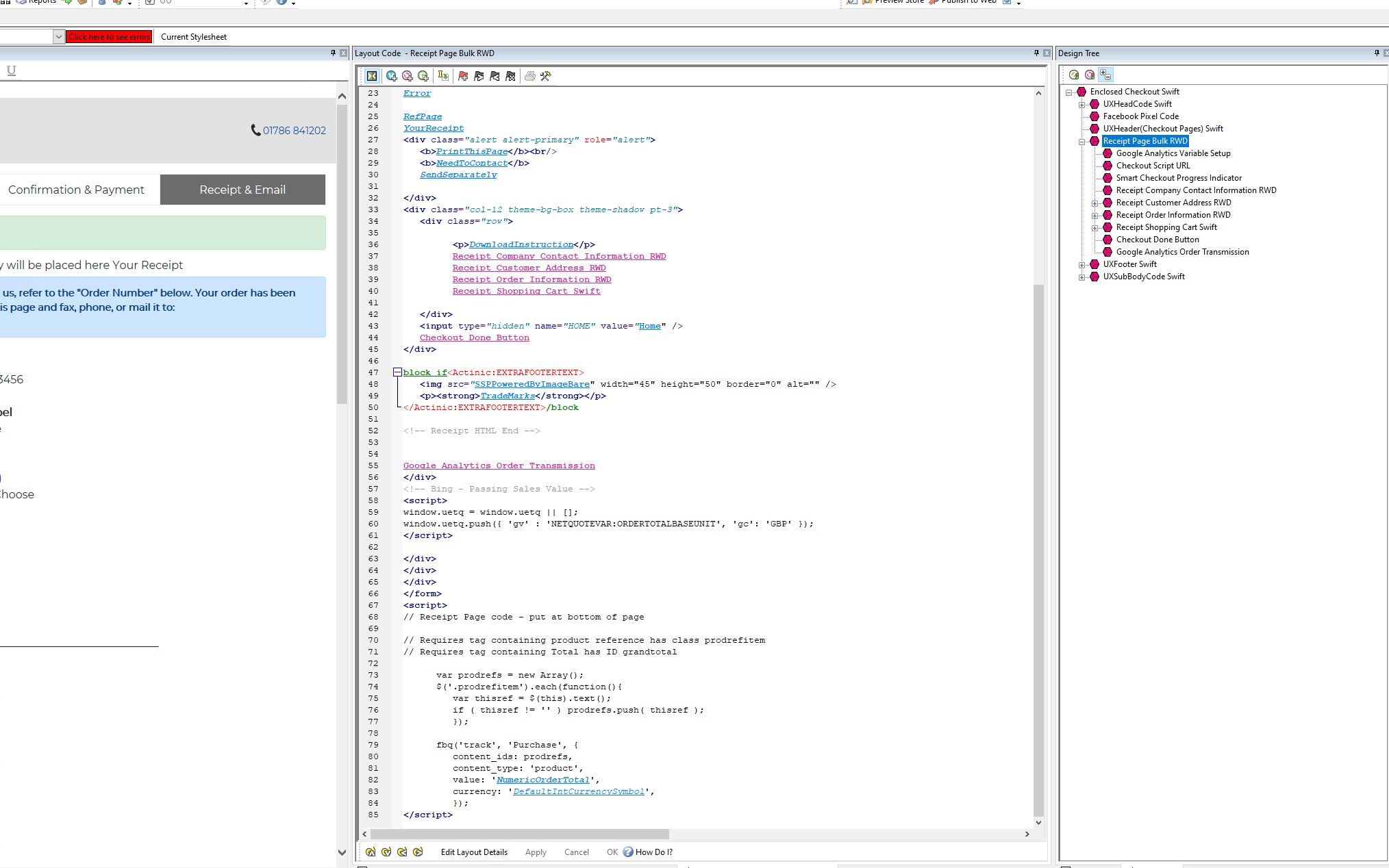Screen dimensions: 1389x868
Task: Collapse the Receipt Page Bulk RWD node
Action: pos(1081,142)
